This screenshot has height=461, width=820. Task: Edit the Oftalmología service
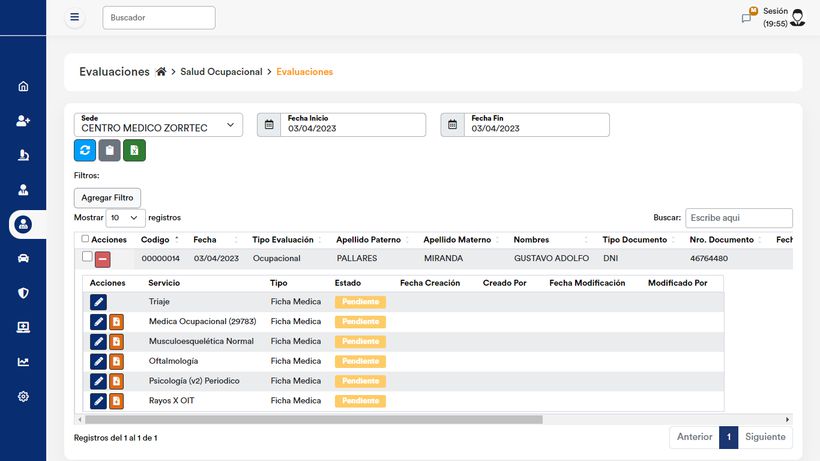(x=98, y=362)
